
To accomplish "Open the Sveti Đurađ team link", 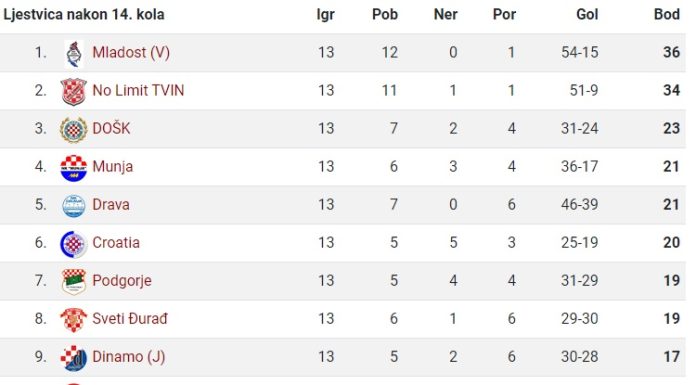I will [130, 318].
